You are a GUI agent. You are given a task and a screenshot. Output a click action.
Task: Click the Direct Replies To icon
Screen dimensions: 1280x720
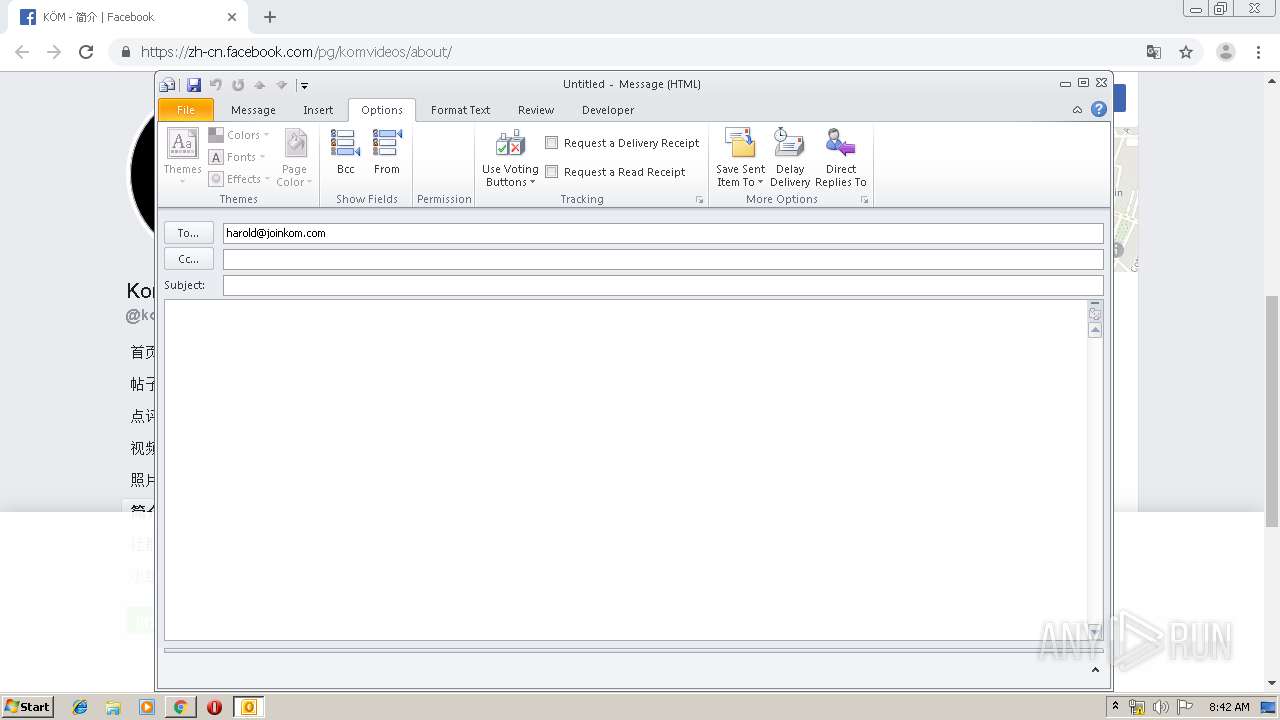tap(841, 158)
